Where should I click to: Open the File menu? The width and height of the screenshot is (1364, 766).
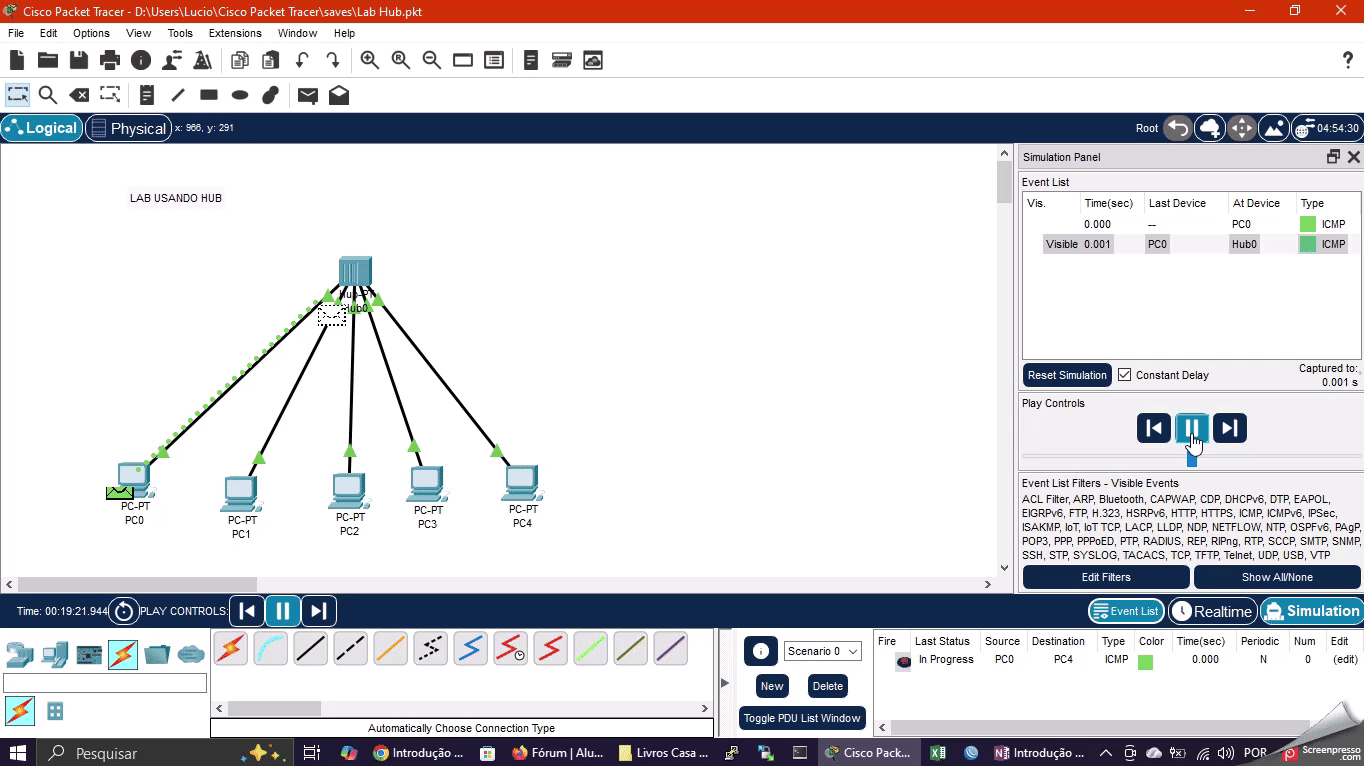16,33
